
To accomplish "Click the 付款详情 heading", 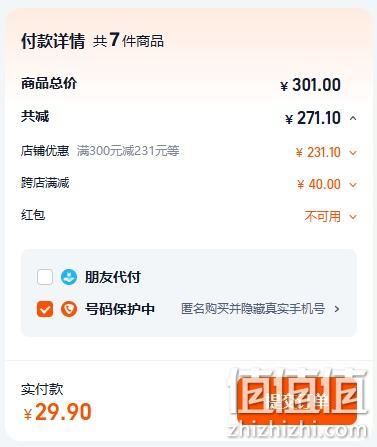I will [53, 41].
